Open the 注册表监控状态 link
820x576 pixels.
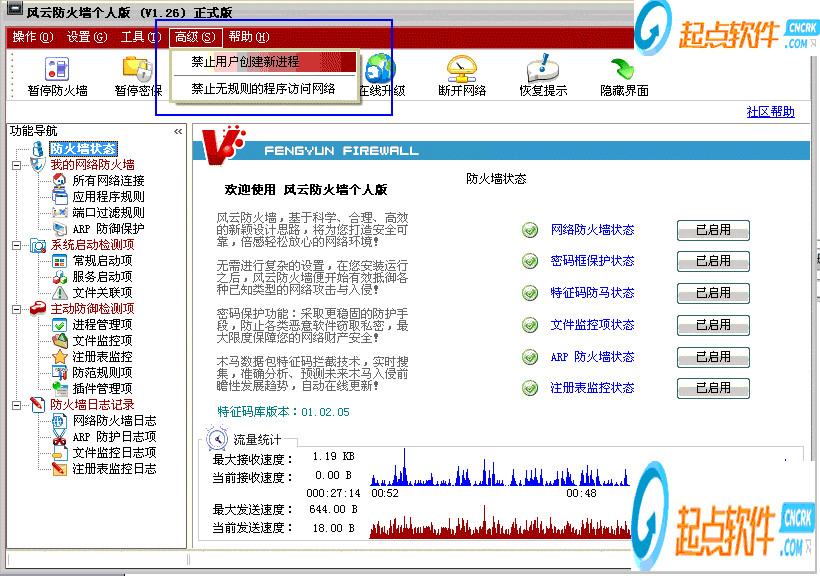click(x=592, y=388)
